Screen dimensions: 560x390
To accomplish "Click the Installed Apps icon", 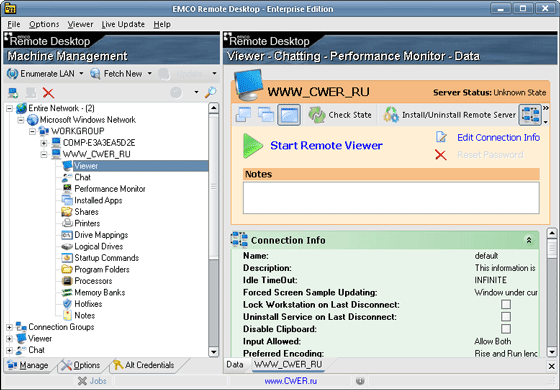I will [x=67, y=200].
